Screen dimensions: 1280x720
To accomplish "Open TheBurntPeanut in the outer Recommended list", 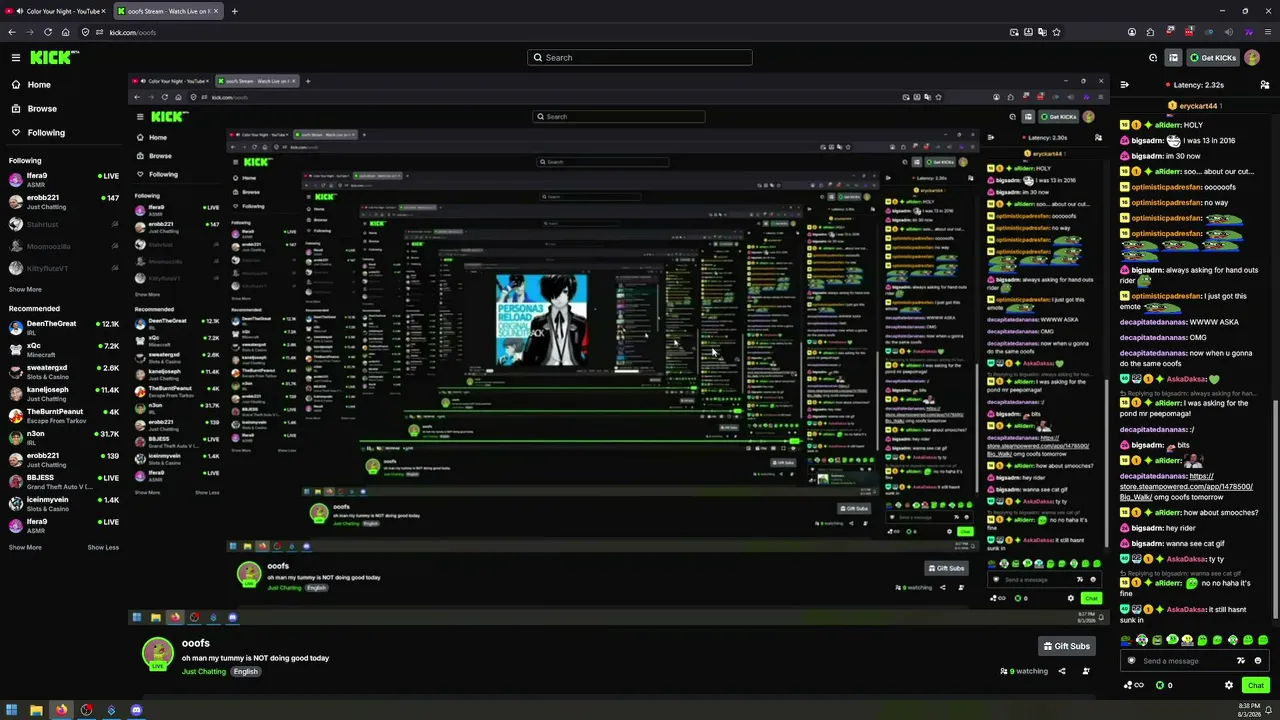I will click(64, 416).
